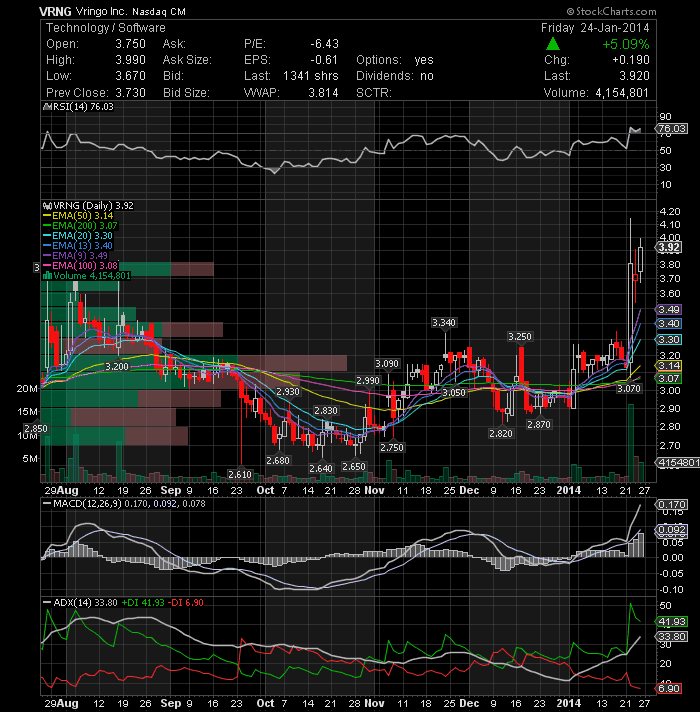
Task: Click the Vringo Inc. company name
Action: (103, 11)
